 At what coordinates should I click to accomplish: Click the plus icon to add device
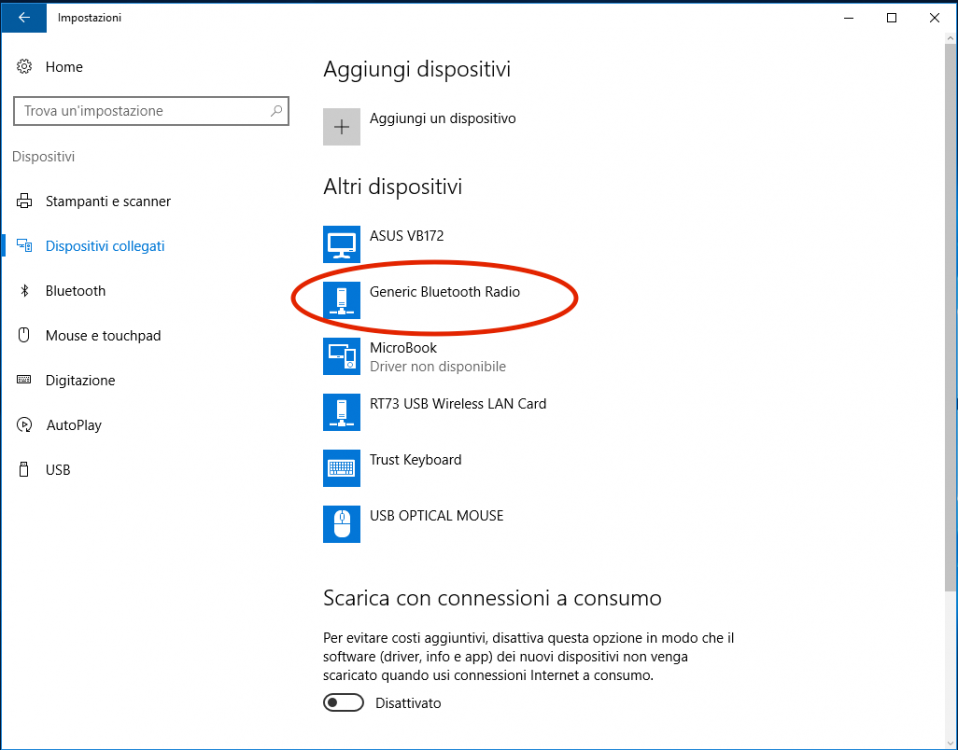(x=342, y=127)
